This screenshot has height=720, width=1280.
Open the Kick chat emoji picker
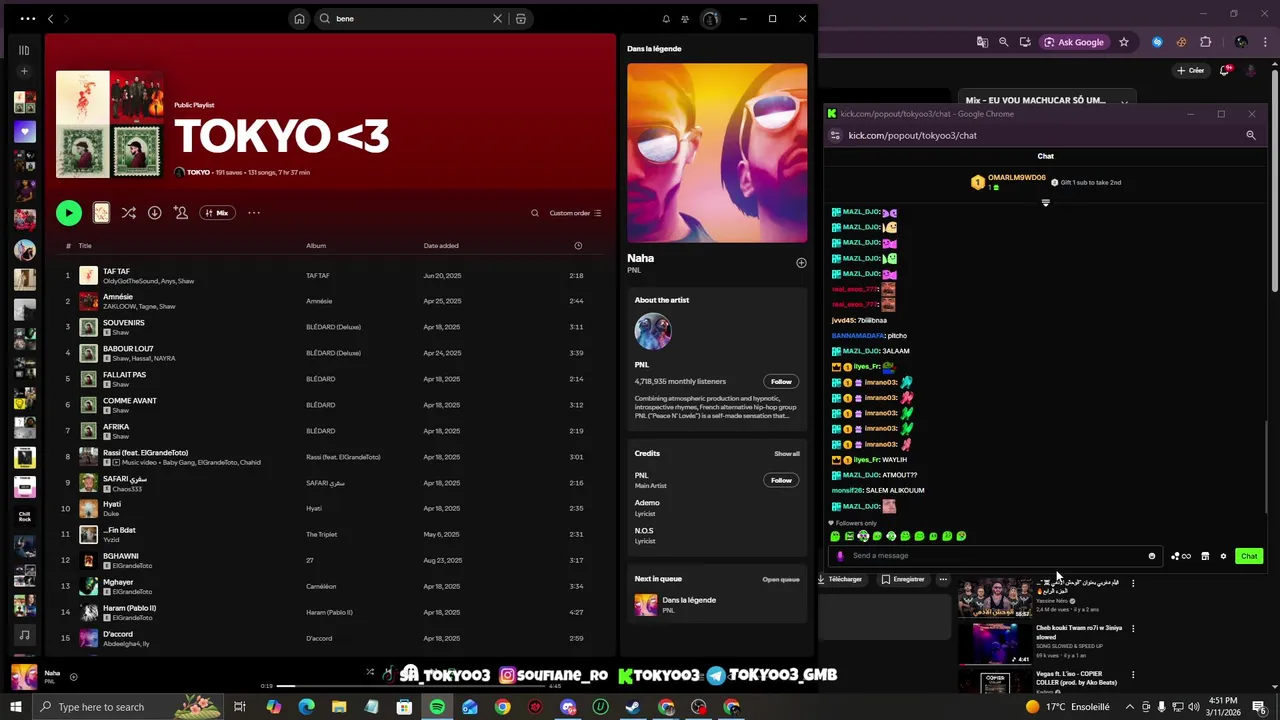pyautogui.click(x=1152, y=556)
